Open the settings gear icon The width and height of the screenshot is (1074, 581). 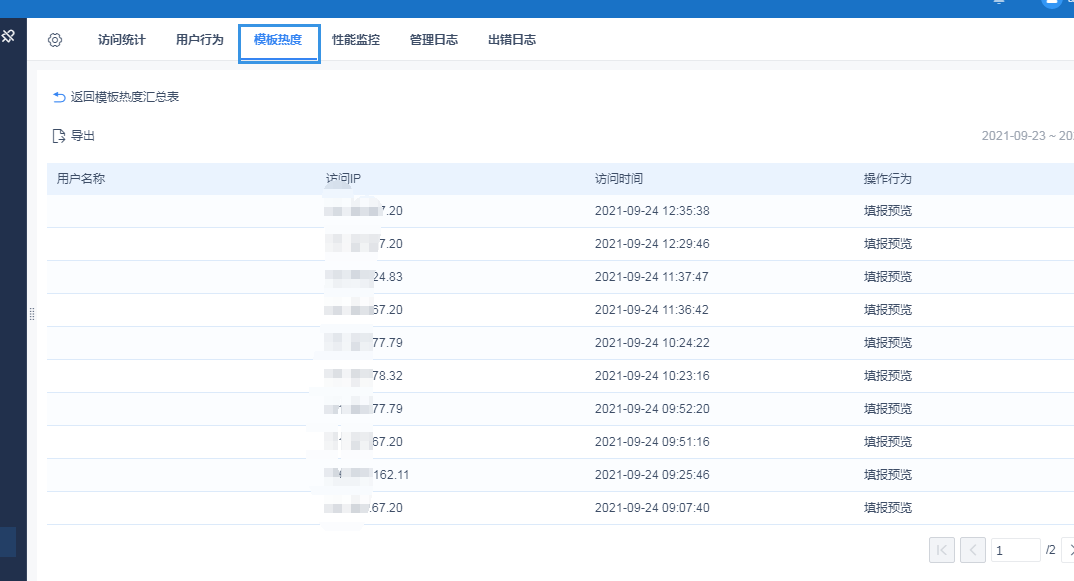[x=55, y=40]
